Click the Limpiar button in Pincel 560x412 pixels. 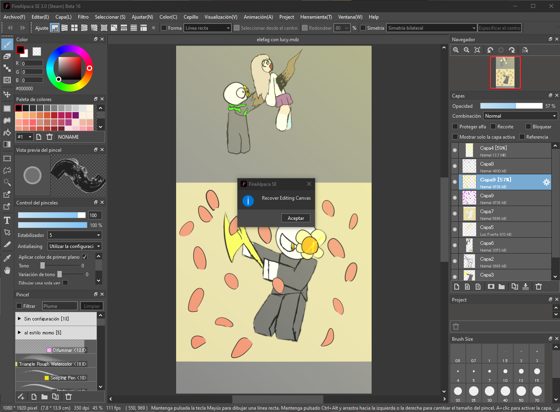click(92, 306)
